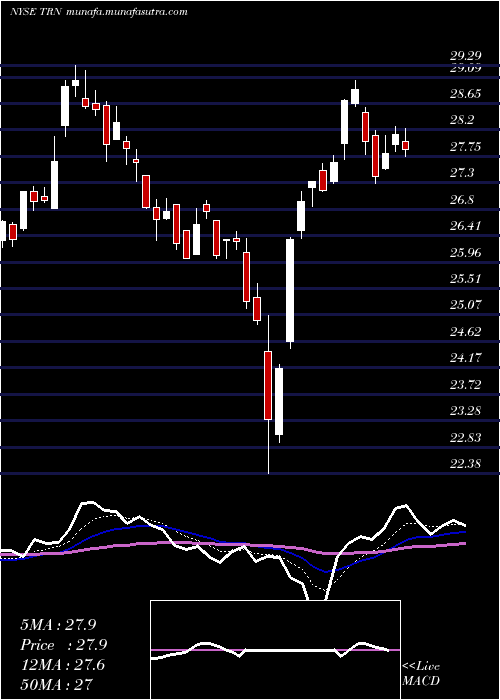Click the 25.51 price level label

(x=465, y=279)
